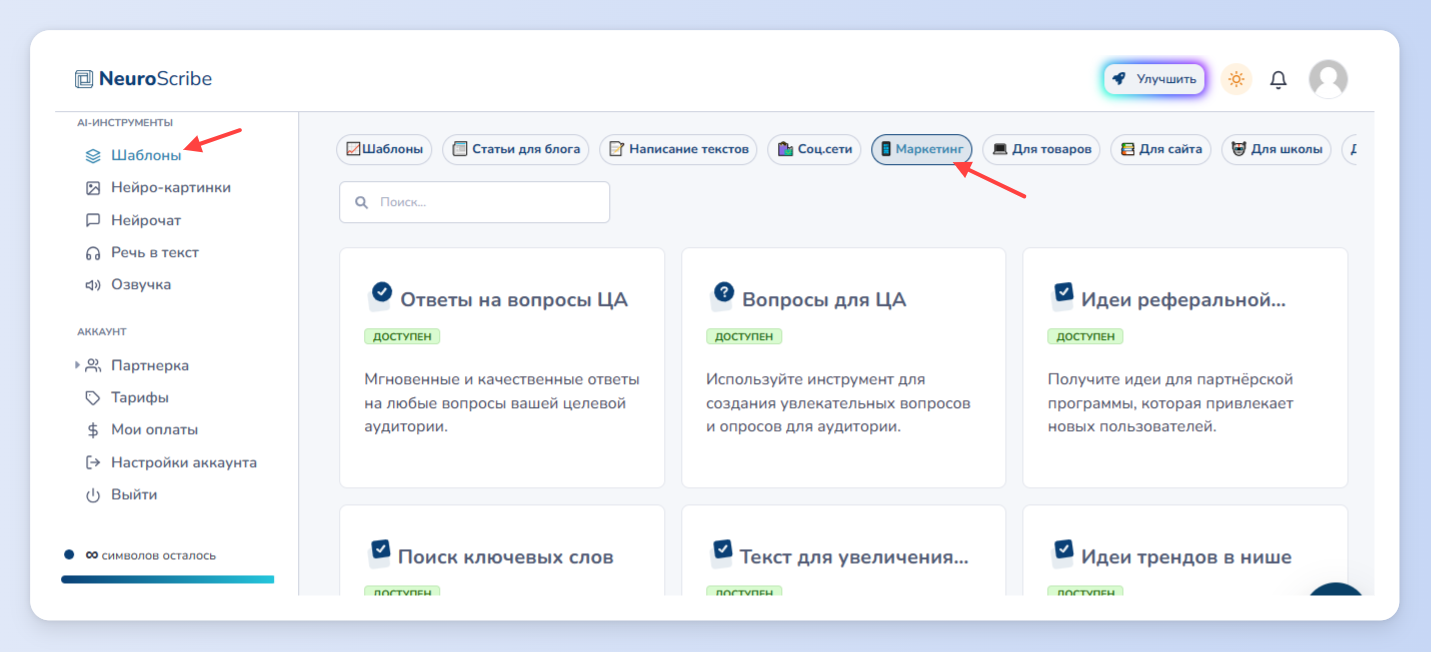The width and height of the screenshot is (1431, 652).
Task: Click the Поиск... search input field
Action: point(475,202)
